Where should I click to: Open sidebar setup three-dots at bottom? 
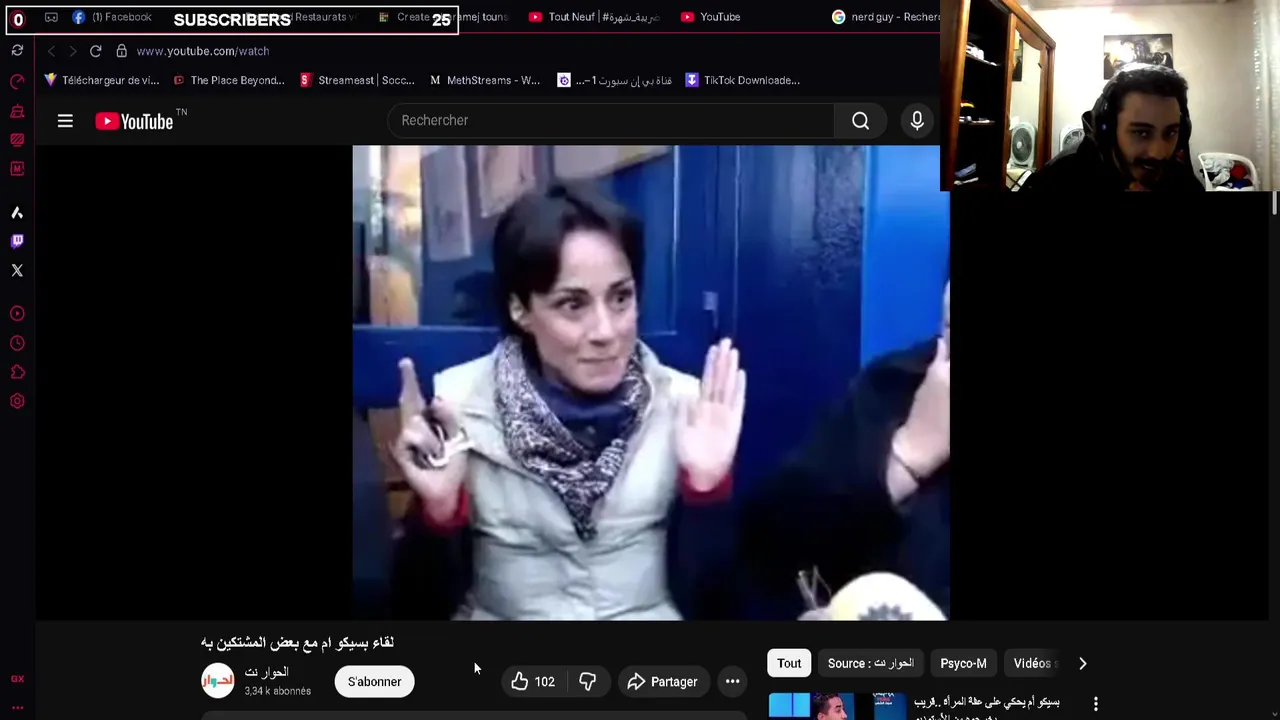tap(17, 708)
